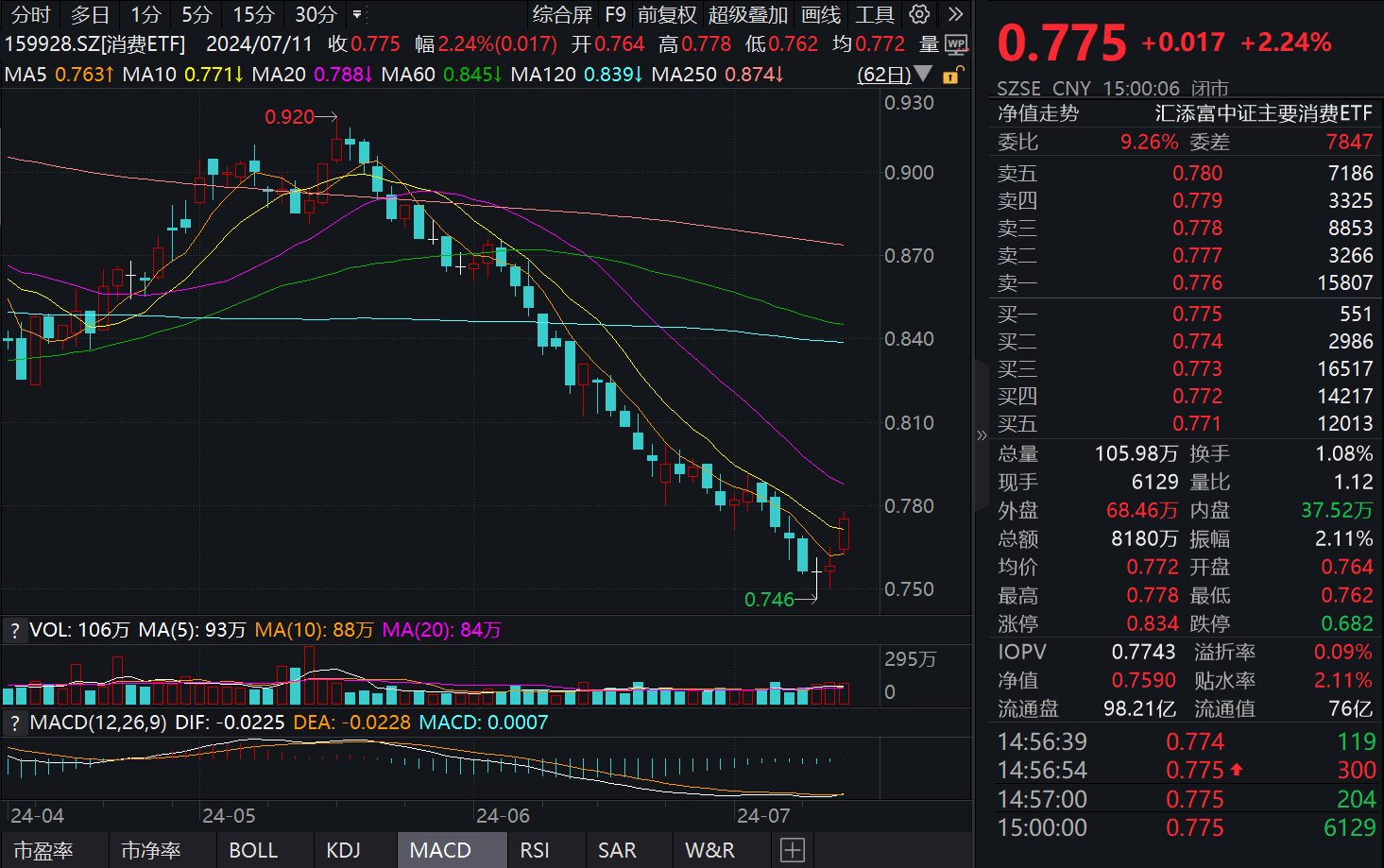Image resolution: width=1384 pixels, height=868 pixels.
Task: Click the MA120 0.839 indicator label
Action: click(577, 74)
